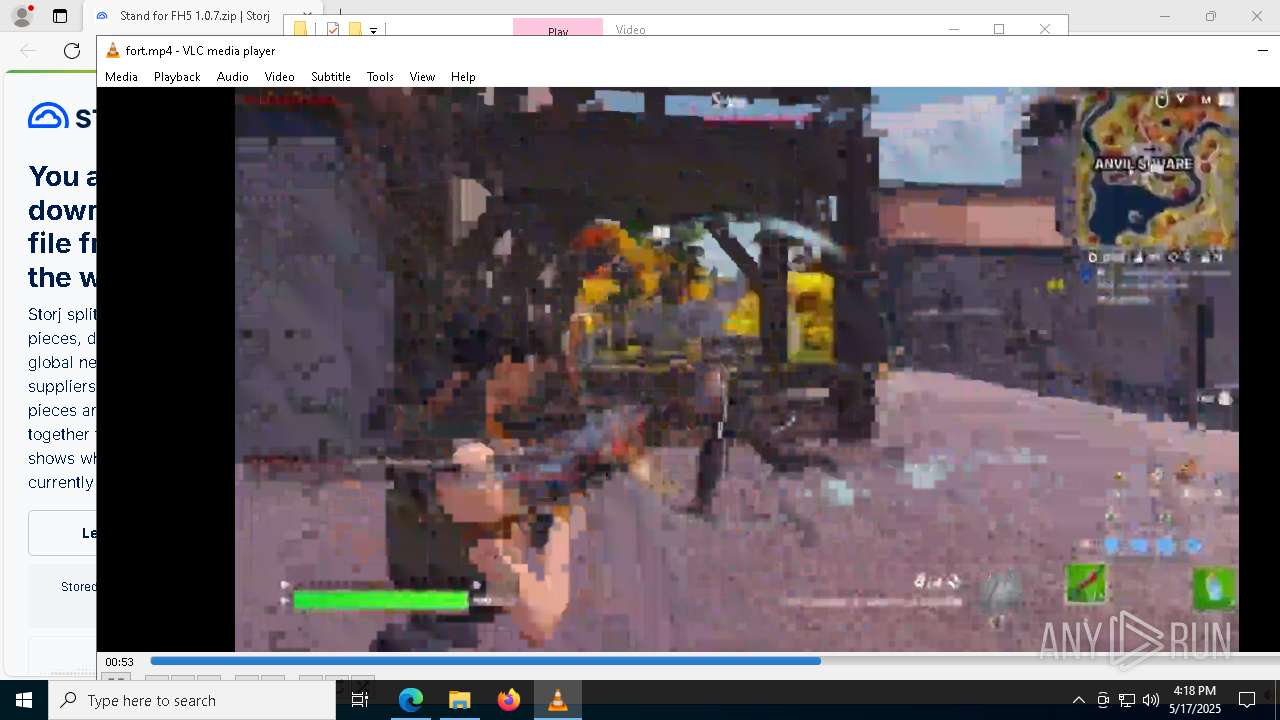Open the Help menu in VLC
Screen dimensions: 1280x720
tap(463, 77)
